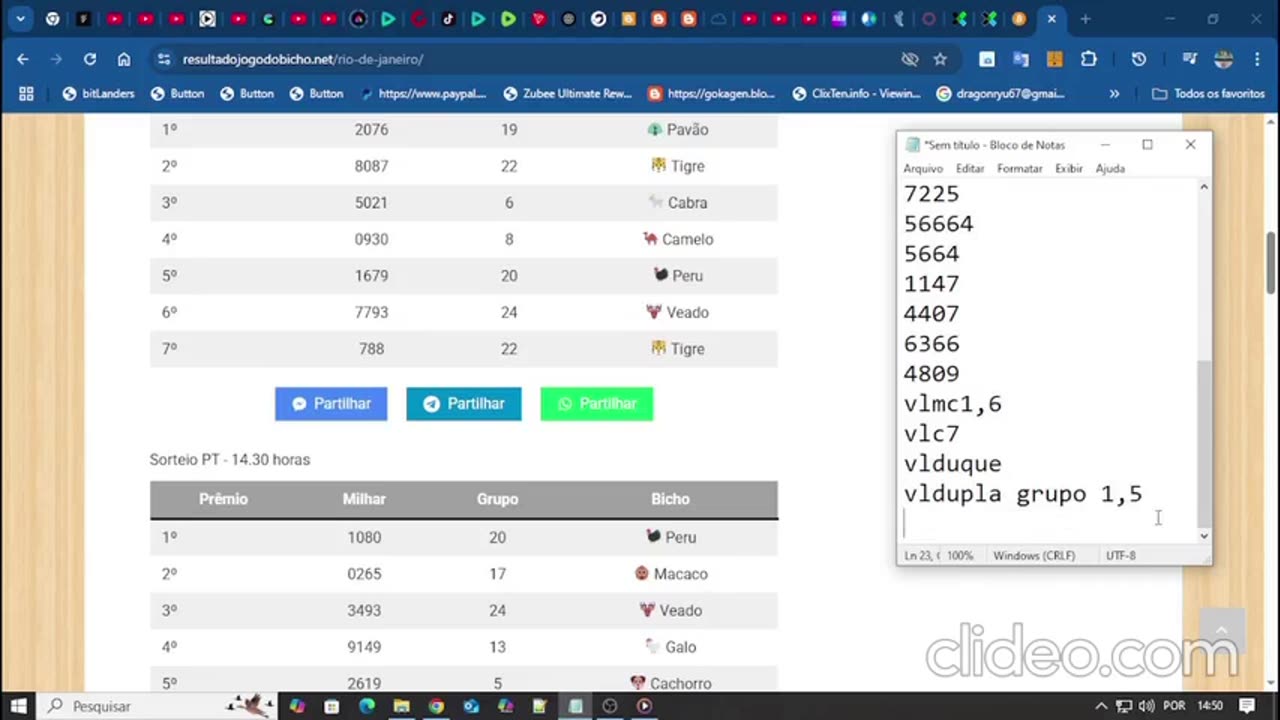Open the Windows Start menu
The width and height of the screenshot is (1280, 720).
(x=18, y=706)
